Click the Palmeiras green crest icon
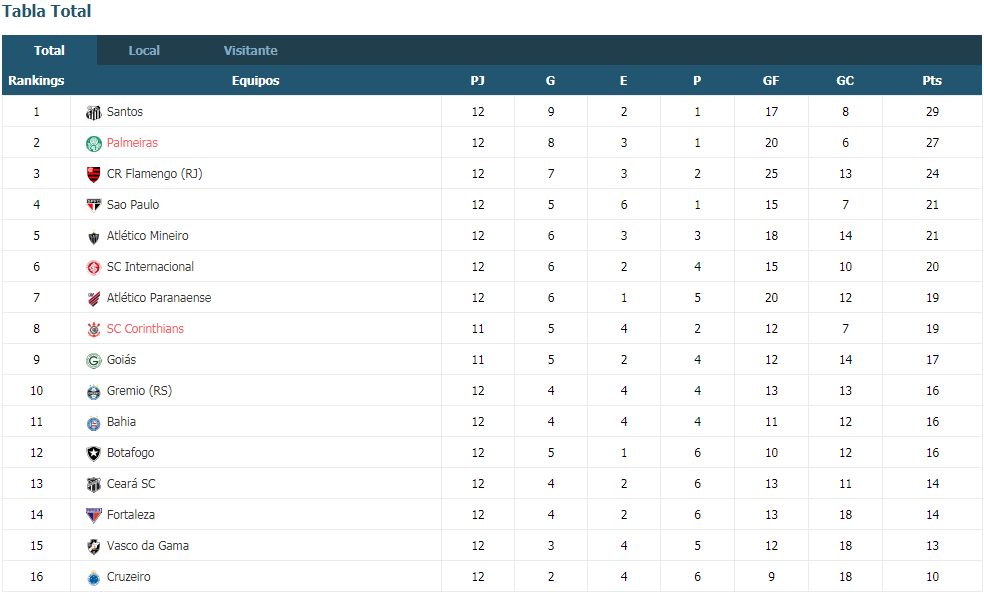 tap(94, 144)
